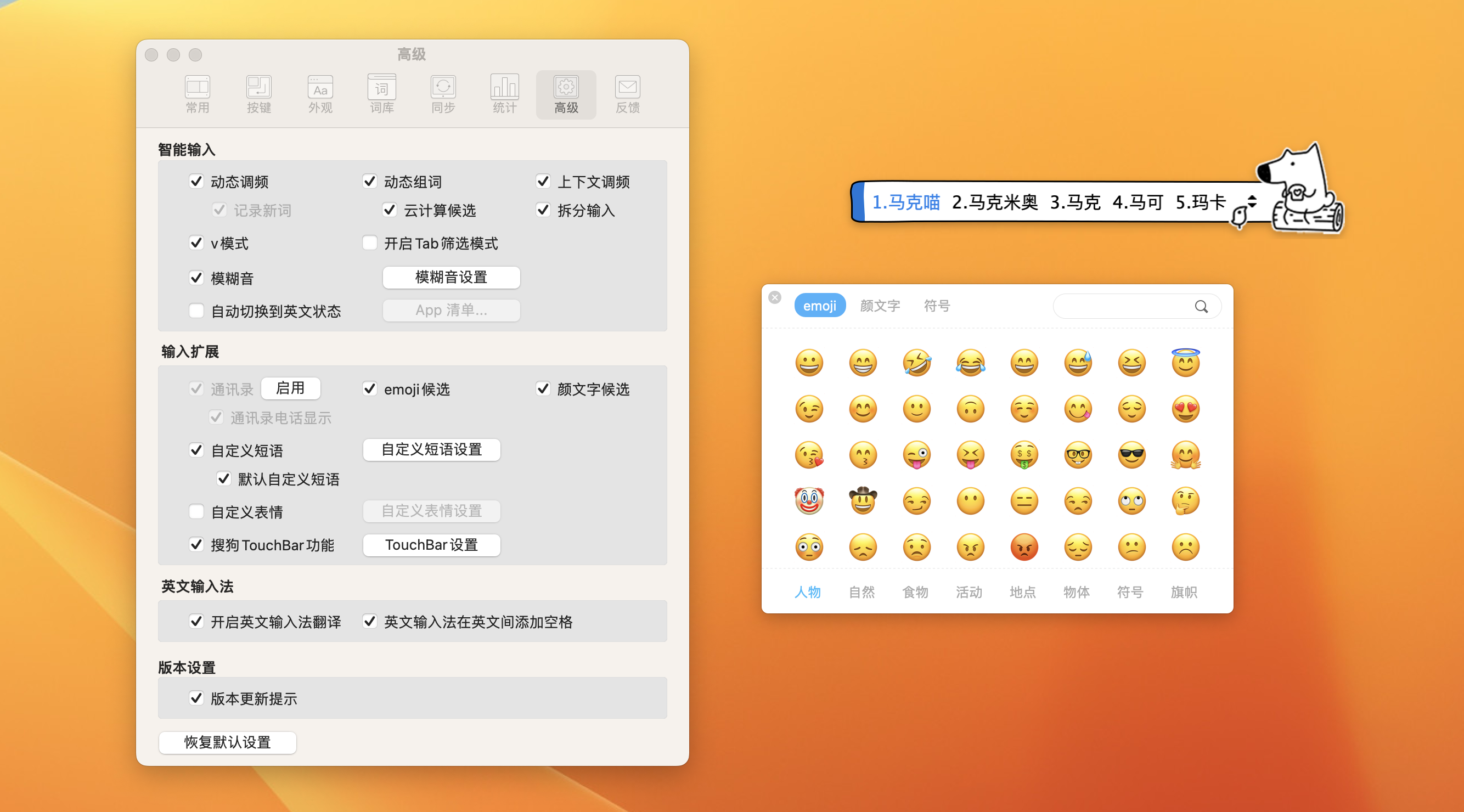Viewport: 1464px width, 812px height.
Task: Turn off the 模糊音 checkbox
Action: (196, 278)
